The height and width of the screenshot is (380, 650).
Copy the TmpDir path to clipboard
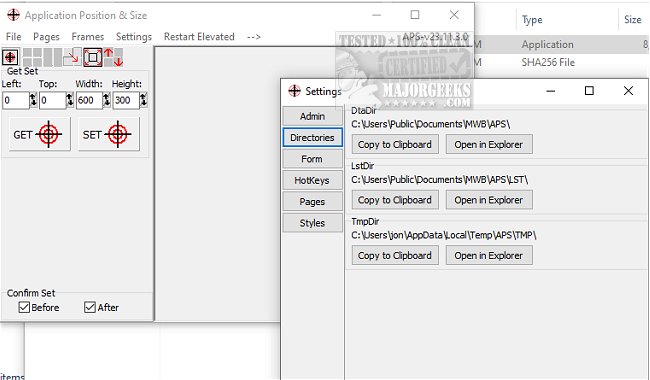coord(395,256)
